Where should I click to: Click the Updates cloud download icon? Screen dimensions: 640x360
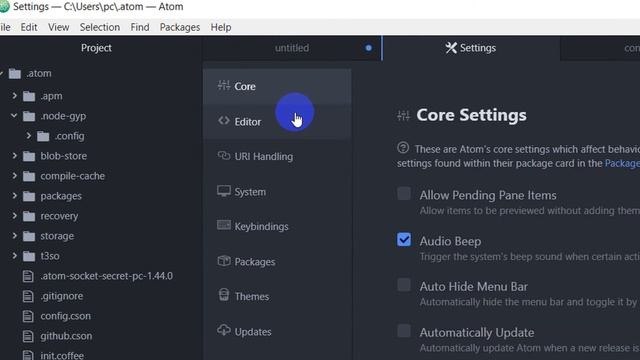pyautogui.click(x=224, y=330)
